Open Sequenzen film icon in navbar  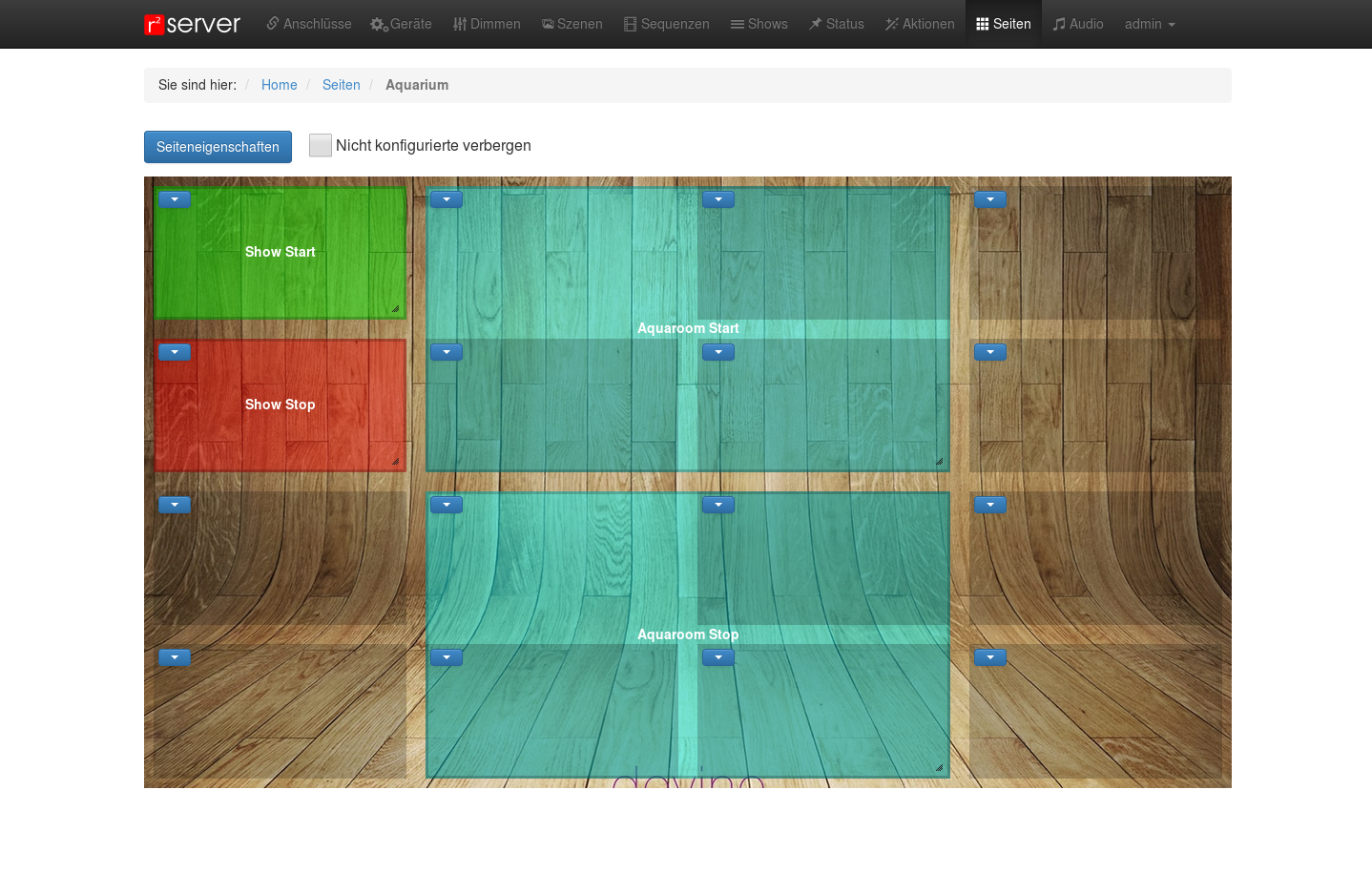(x=630, y=24)
